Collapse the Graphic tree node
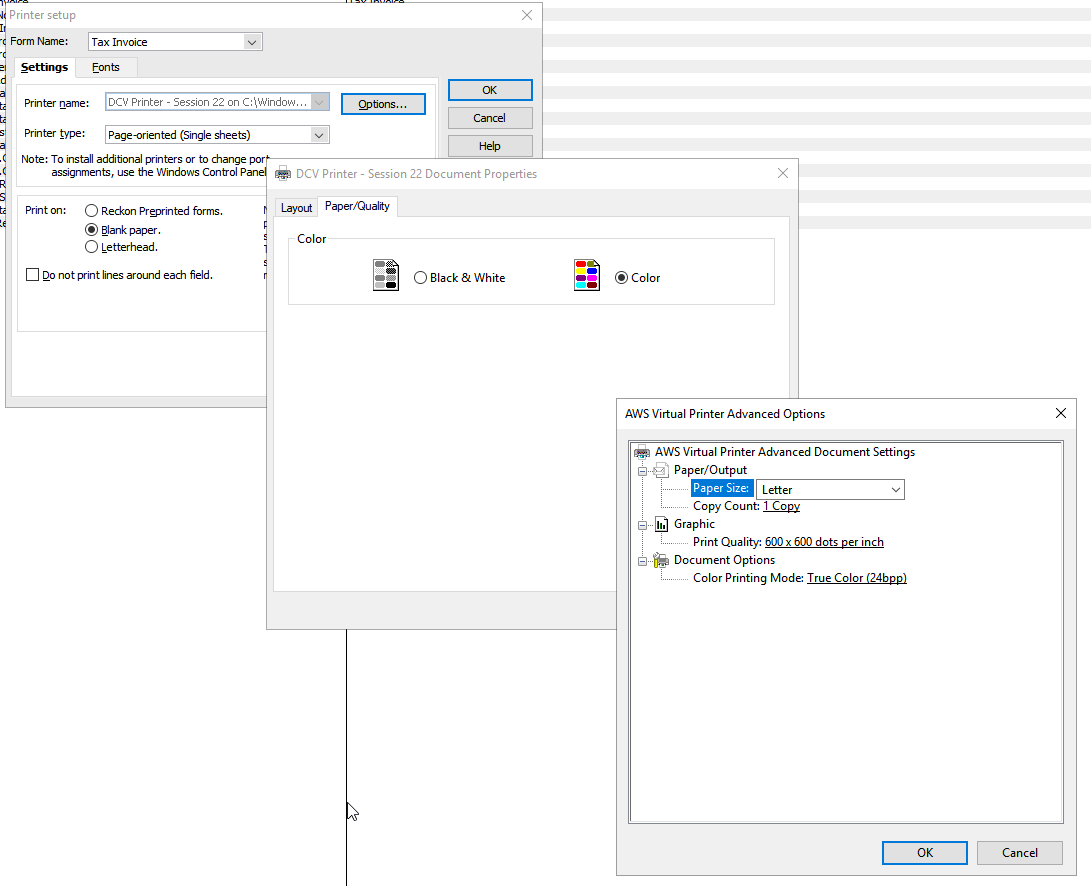Viewport: 1091px width, 886px height. click(643, 525)
